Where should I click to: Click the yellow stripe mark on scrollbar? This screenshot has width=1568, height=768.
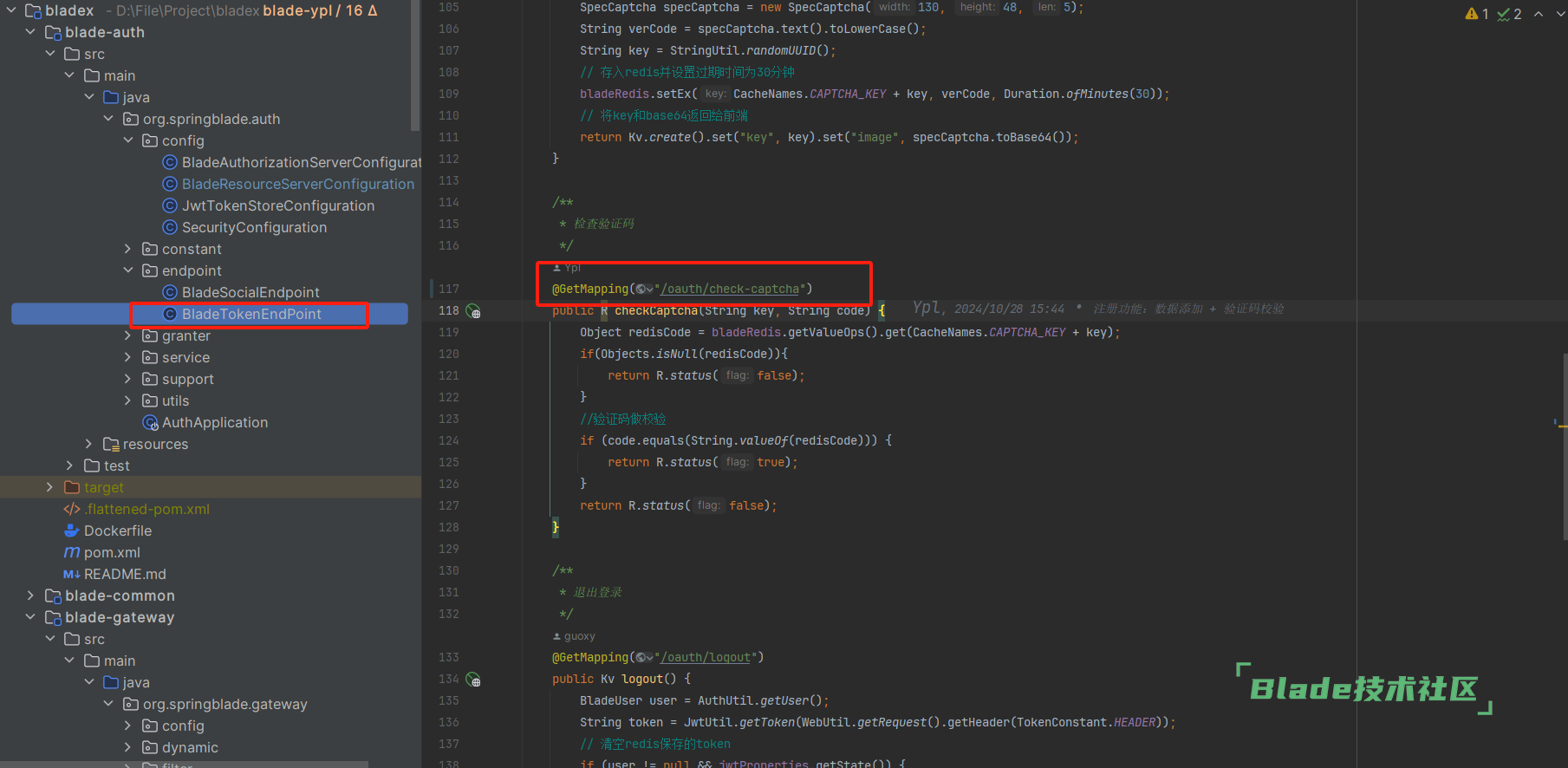click(x=1561, y=425)
